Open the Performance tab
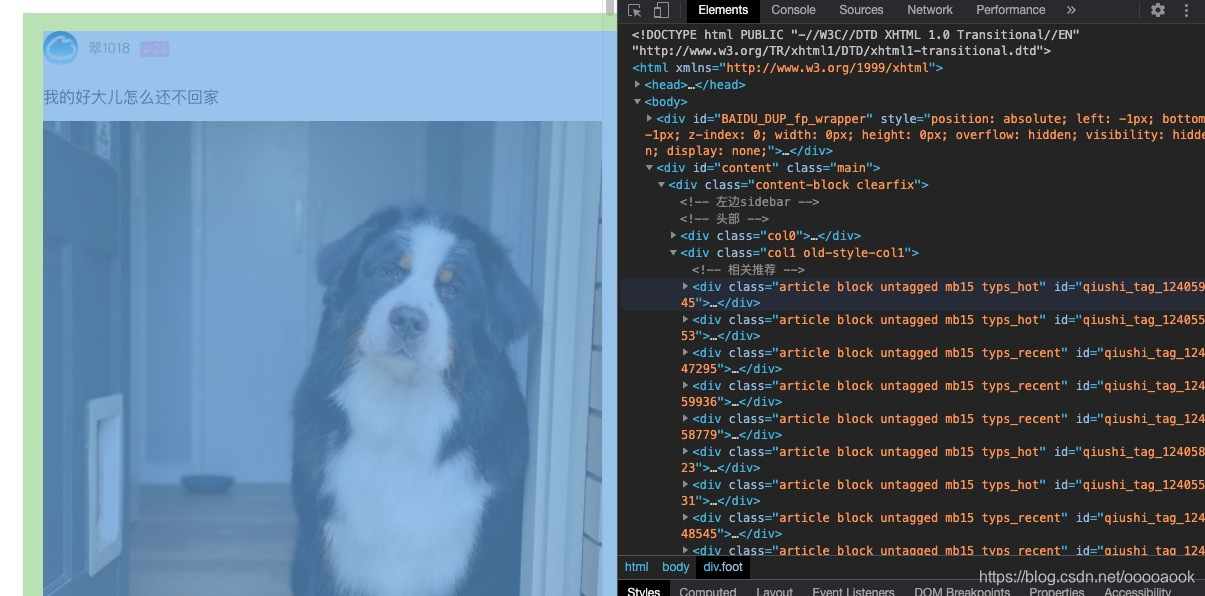 coord(1011,10)
